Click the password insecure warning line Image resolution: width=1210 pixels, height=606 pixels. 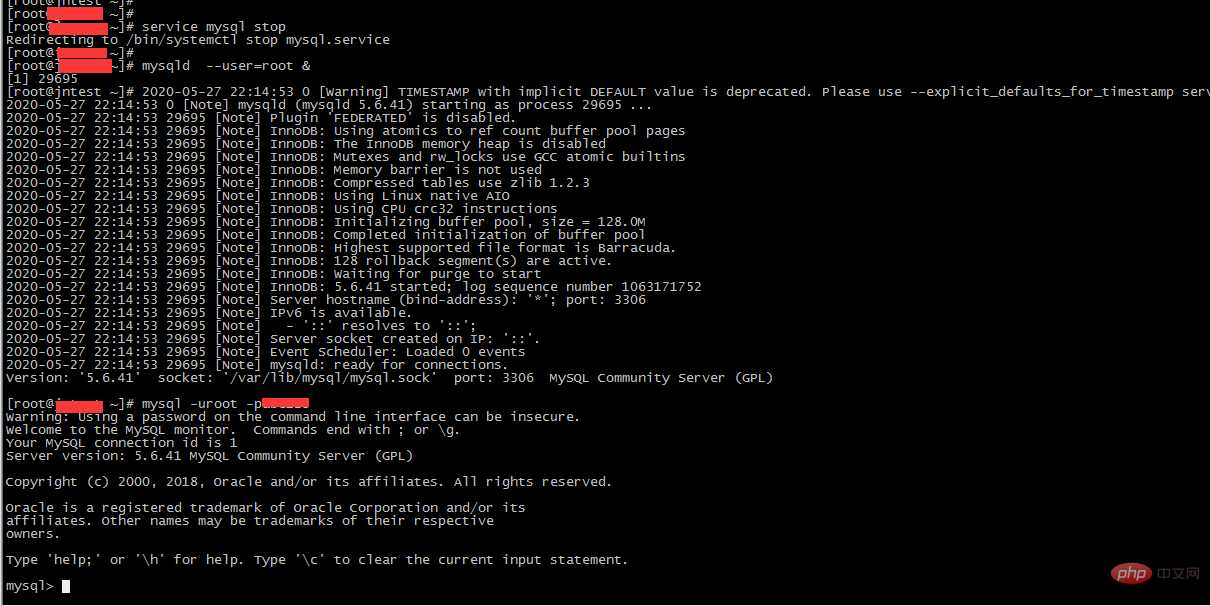click(293, 417)
